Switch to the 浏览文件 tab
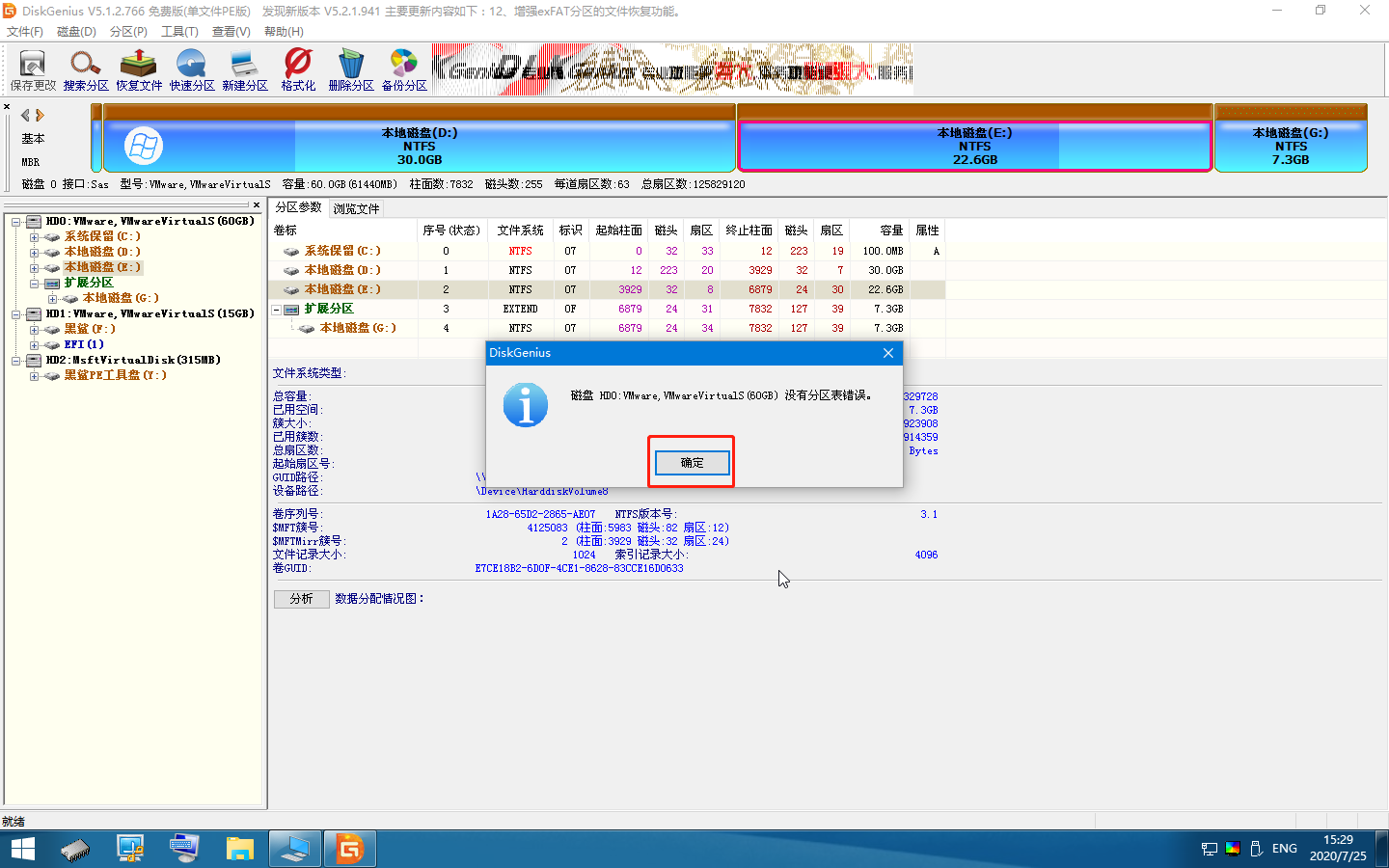Screen dimensions: 1389x868 356,208
